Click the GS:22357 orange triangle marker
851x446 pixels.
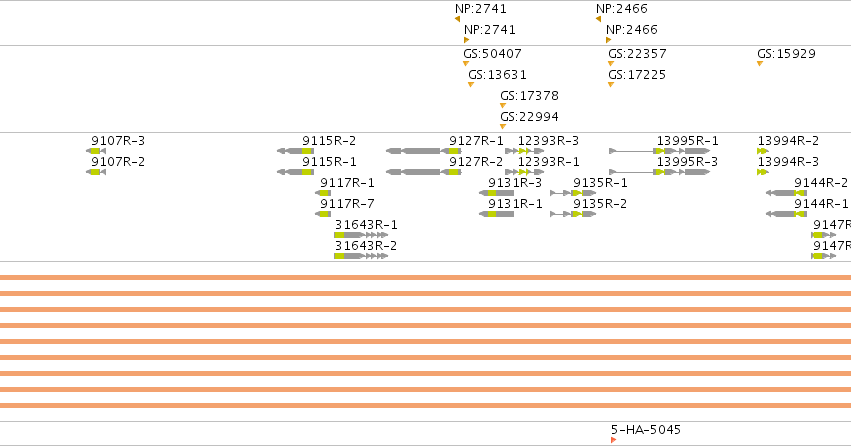pyautogui.click(x=611, y=63)
